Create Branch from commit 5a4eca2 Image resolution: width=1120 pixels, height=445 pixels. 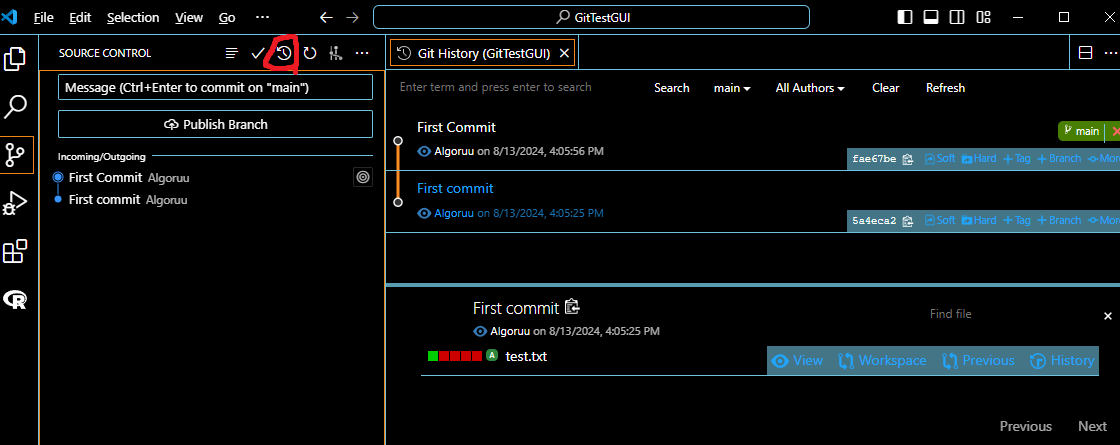(x=1059, y=220)
